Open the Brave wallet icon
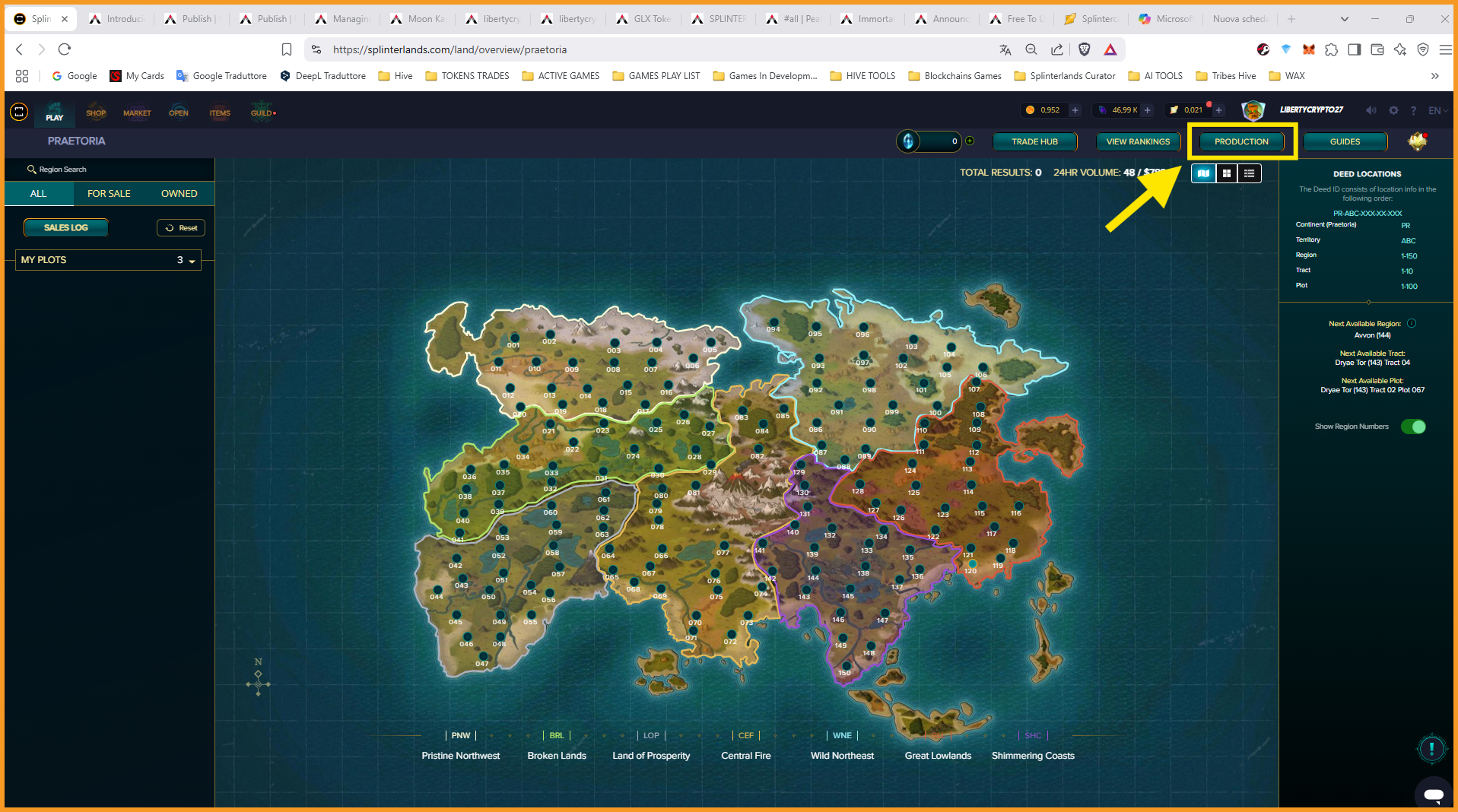Image resolution: width=1458 pixels, height=812 pixels. [1377, 49]
